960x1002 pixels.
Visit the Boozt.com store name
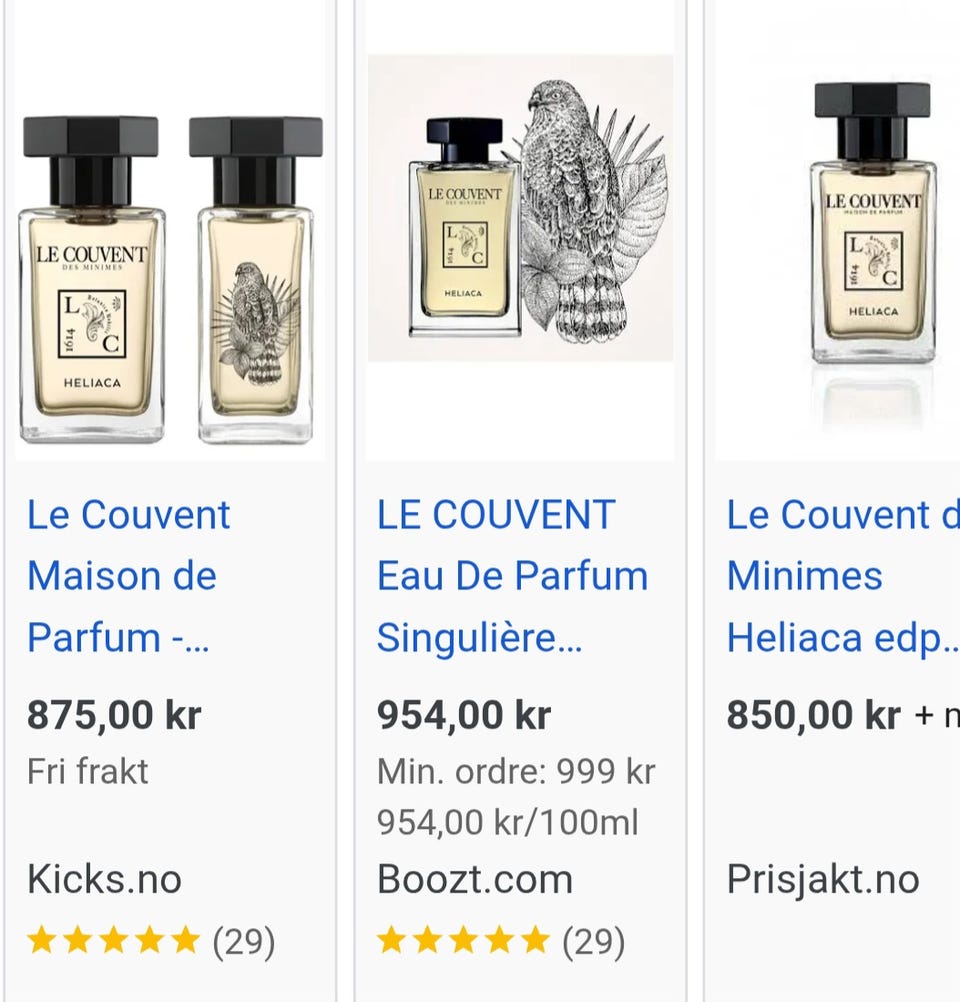pyautogui.click(x=475, y=879)
